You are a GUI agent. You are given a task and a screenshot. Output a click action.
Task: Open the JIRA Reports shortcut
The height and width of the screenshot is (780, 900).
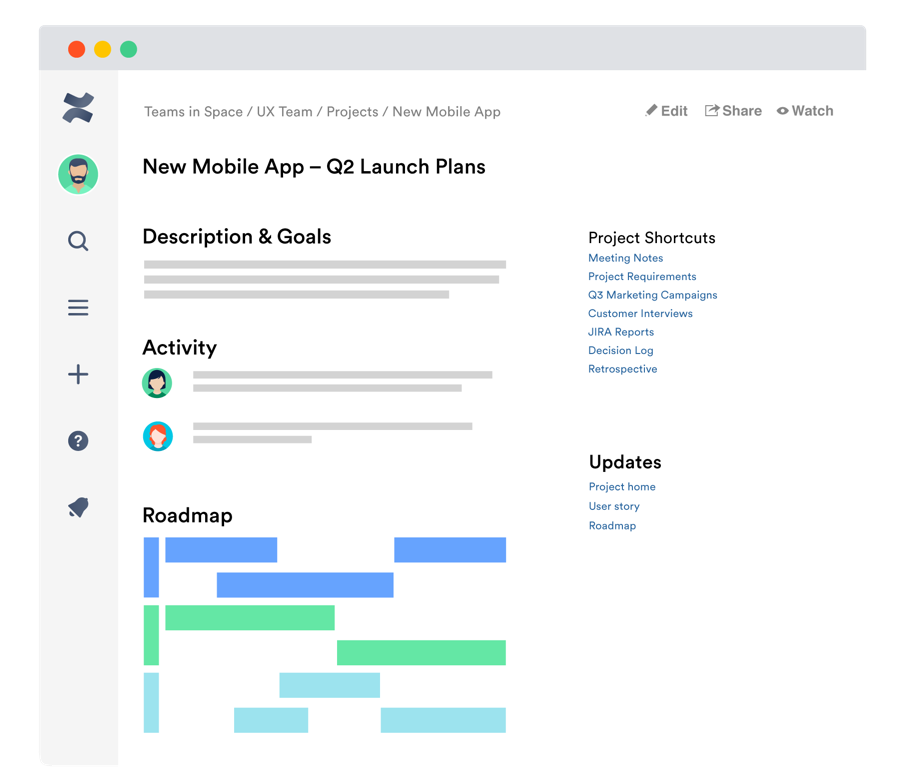tap(621, 332)
